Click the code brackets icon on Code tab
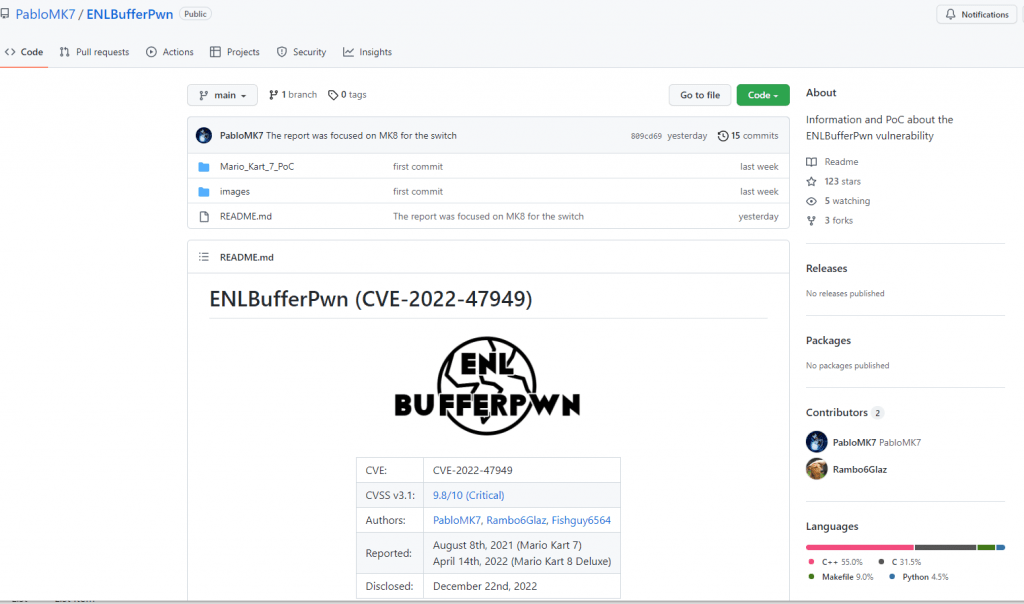Viewport: 1024px width, 604px height. (x=10, y=52)
